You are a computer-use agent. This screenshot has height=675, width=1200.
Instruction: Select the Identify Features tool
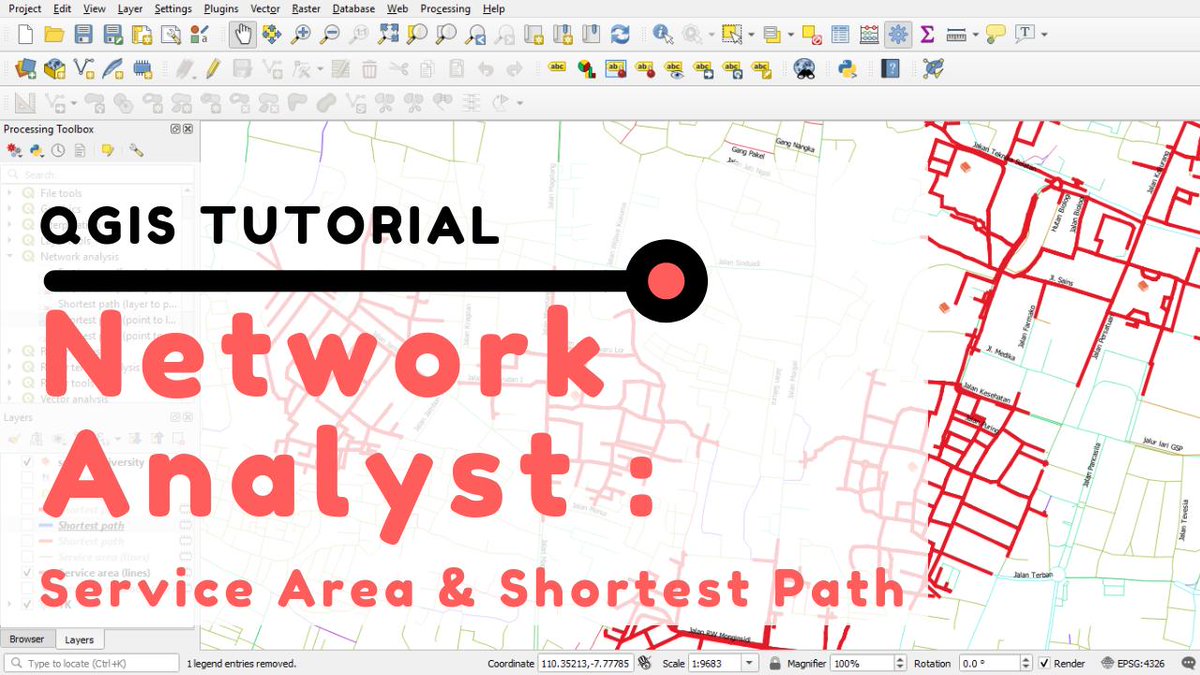[x=662, y=35]
